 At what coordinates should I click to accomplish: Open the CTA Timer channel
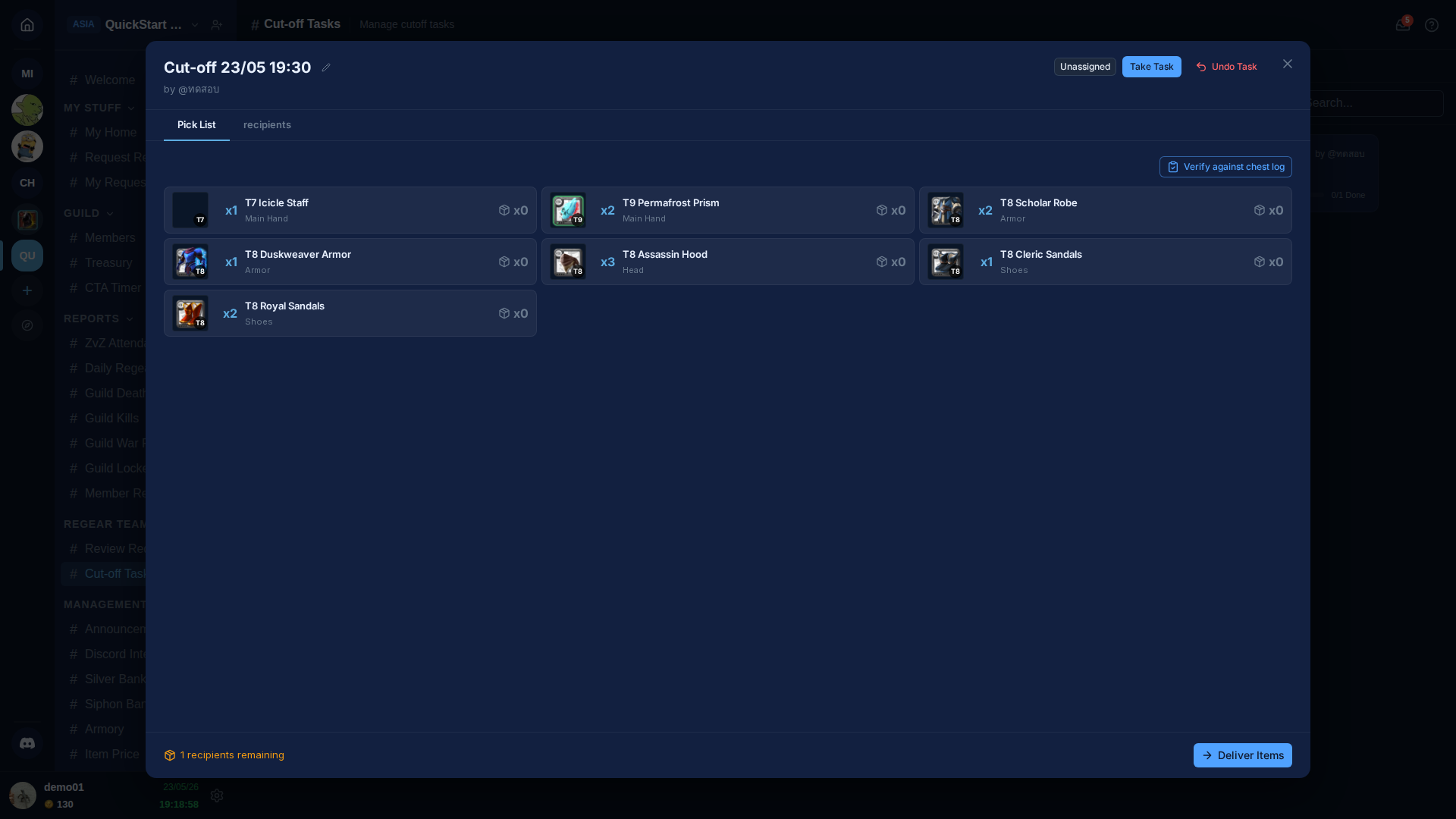click(x=103, y=288)
